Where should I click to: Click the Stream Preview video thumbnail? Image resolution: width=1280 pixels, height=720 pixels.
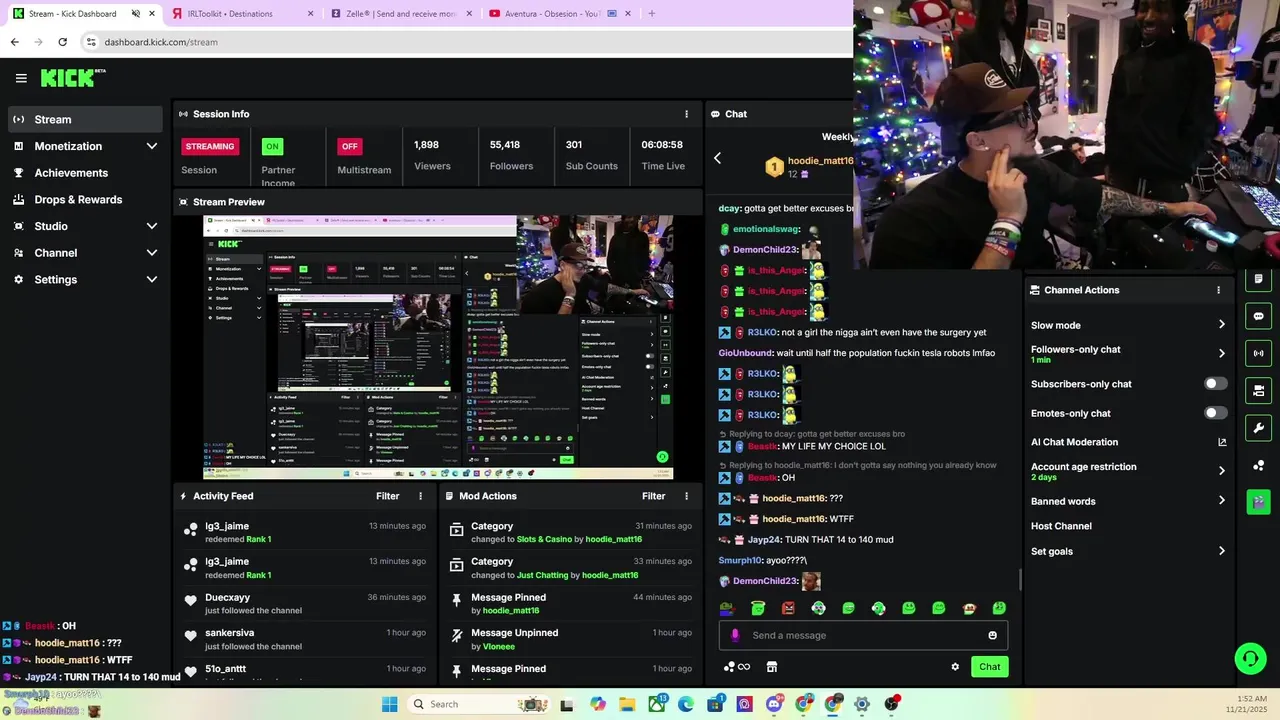pyautogui.click(x=438, y=348)
